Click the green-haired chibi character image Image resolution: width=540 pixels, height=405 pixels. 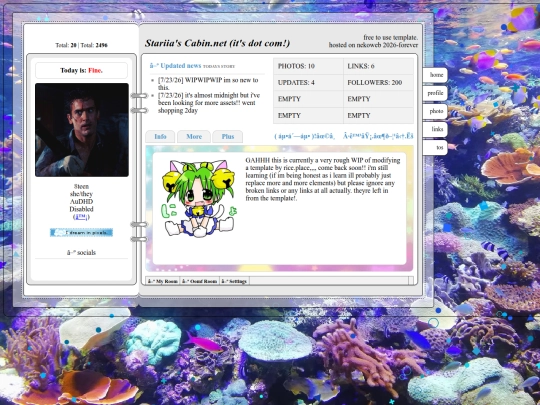(199, 199)
